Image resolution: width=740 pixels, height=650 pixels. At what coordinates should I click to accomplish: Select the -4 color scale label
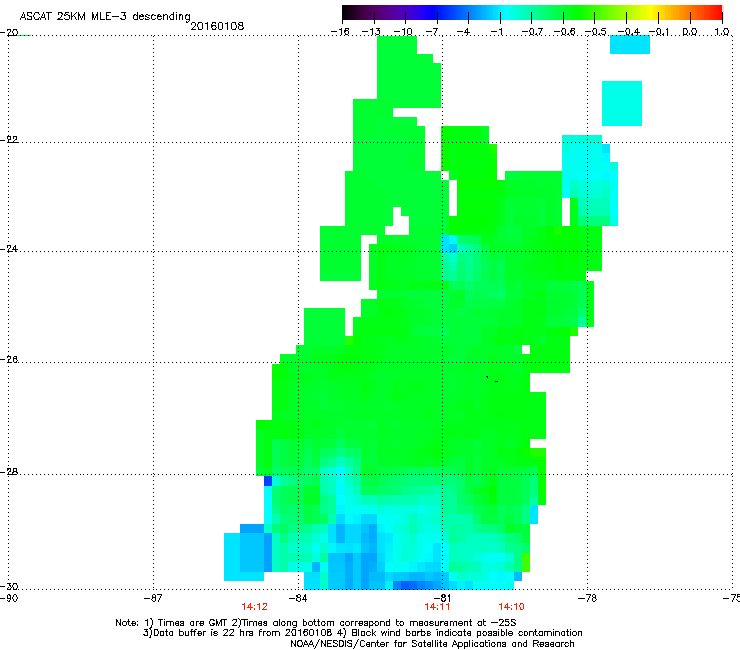click(465, 32)
